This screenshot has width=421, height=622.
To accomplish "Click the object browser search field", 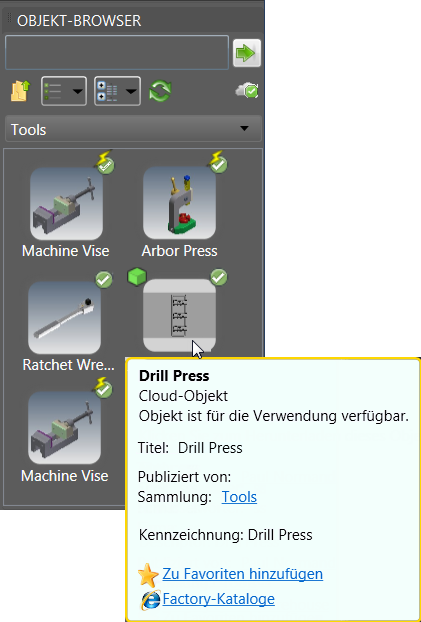I will [117, 53].
